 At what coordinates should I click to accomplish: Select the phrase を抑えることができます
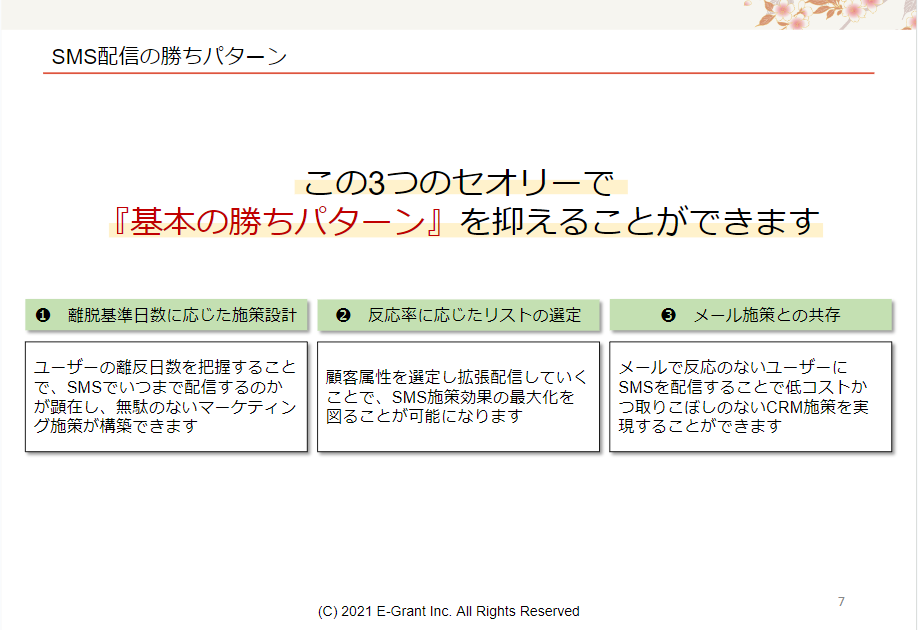(x=640, y=222)
